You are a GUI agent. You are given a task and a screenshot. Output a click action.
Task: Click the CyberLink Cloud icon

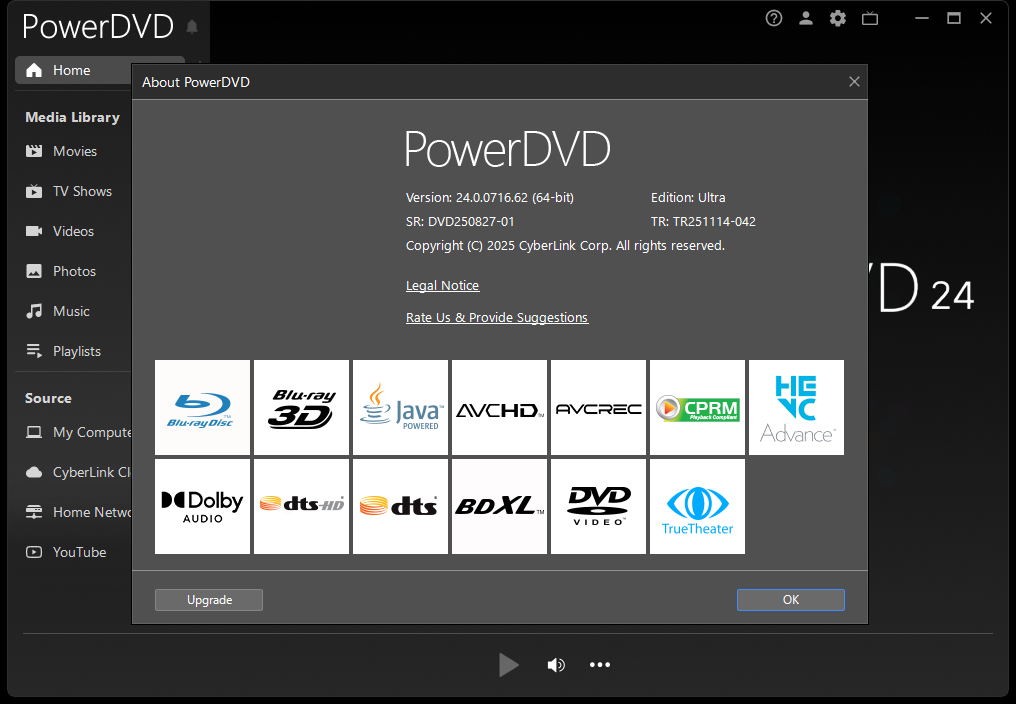point(34,473)
